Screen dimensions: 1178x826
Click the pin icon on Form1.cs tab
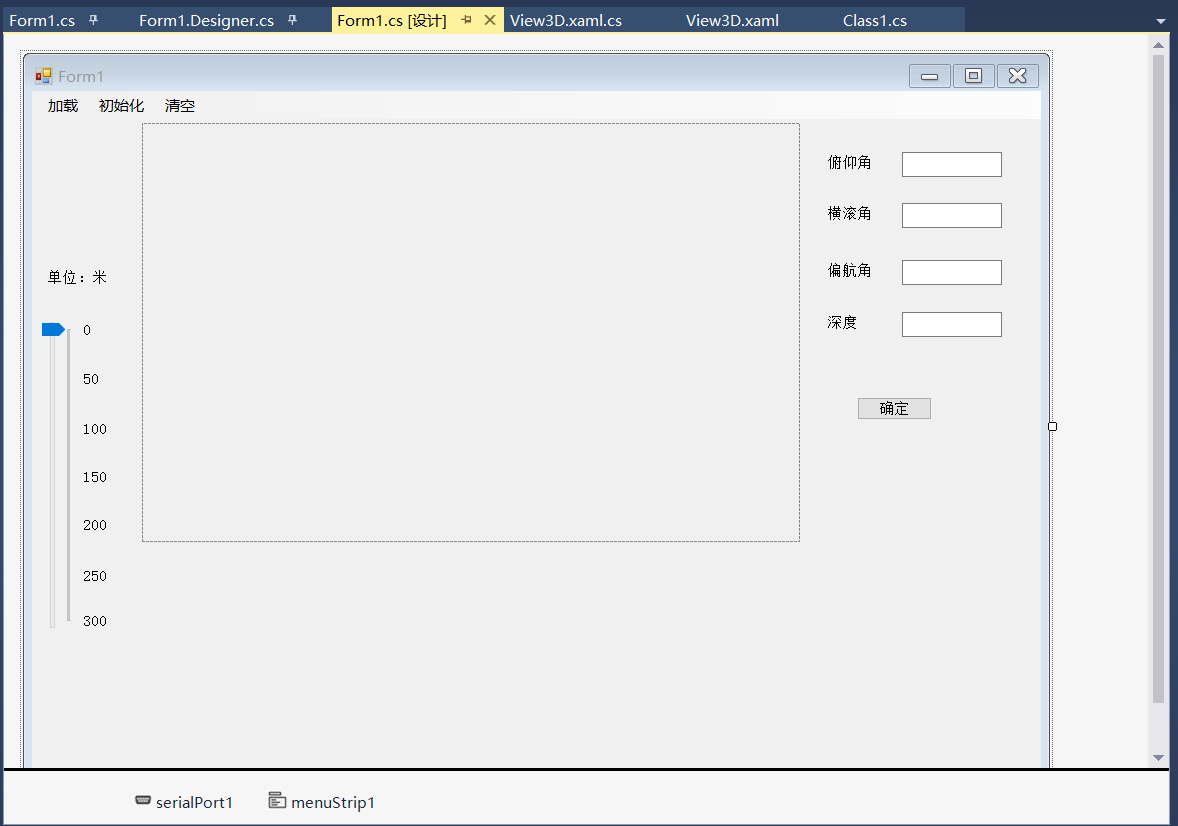[x=93, y=20]
